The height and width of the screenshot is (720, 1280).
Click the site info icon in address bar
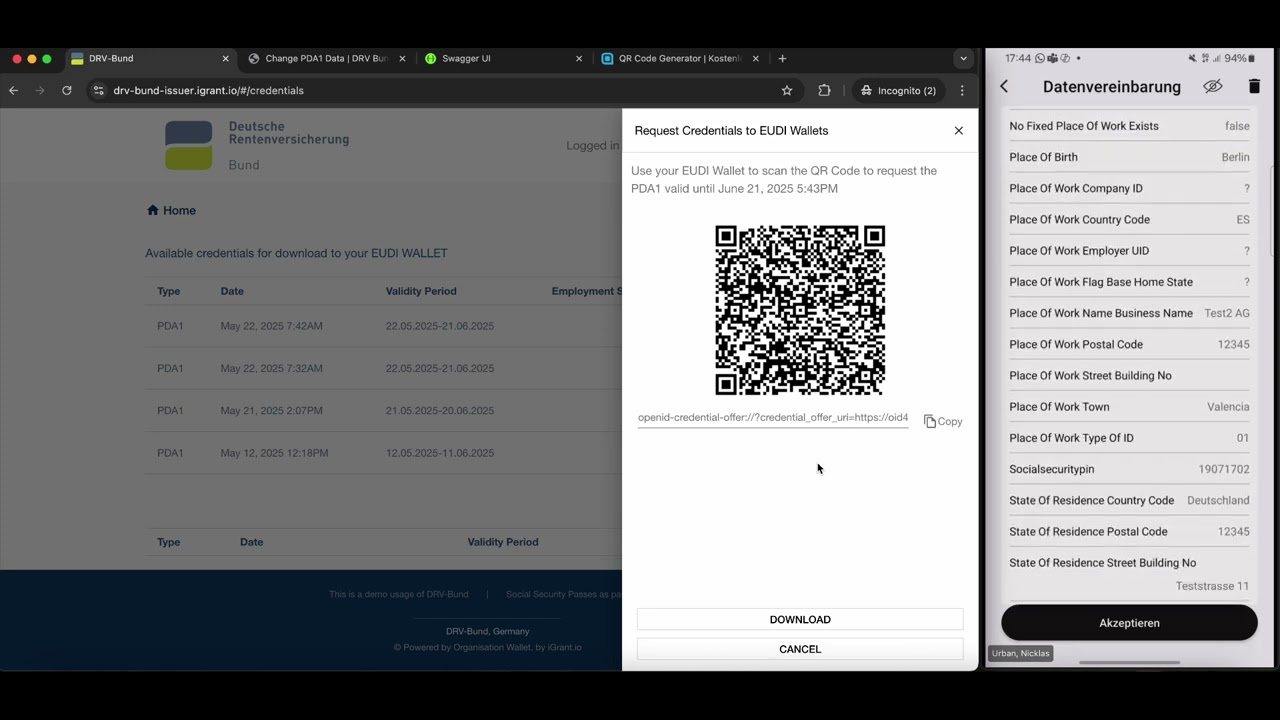tap(98, 90)
